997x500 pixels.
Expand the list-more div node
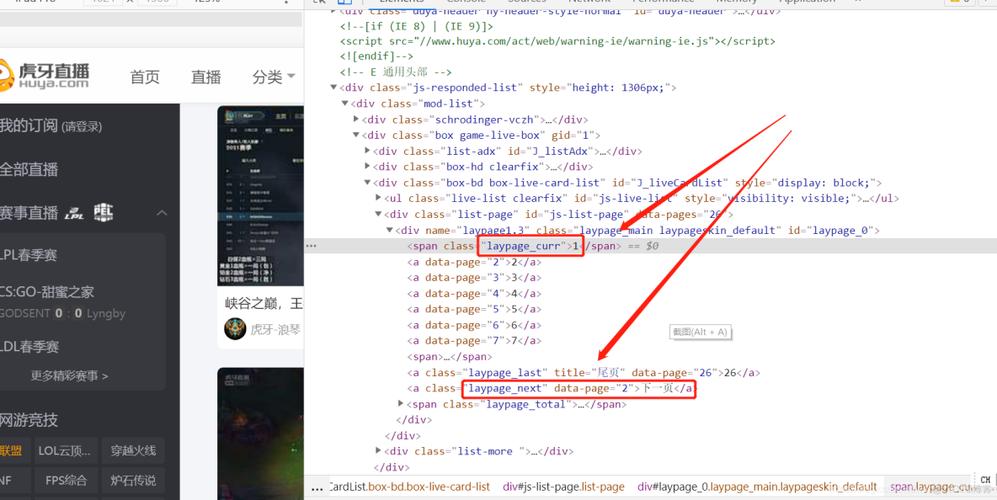tap(379, 451)
